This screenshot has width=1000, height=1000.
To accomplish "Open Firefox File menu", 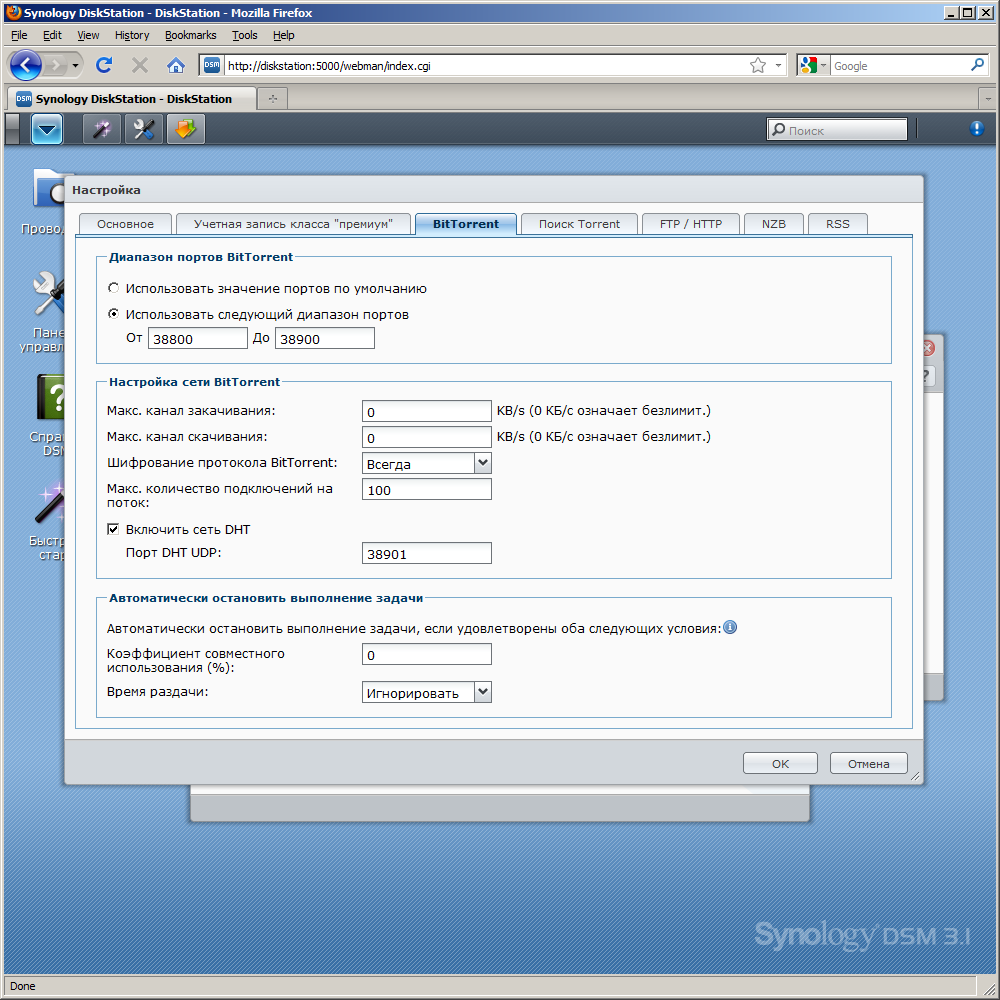I will (x=19, y=35).
